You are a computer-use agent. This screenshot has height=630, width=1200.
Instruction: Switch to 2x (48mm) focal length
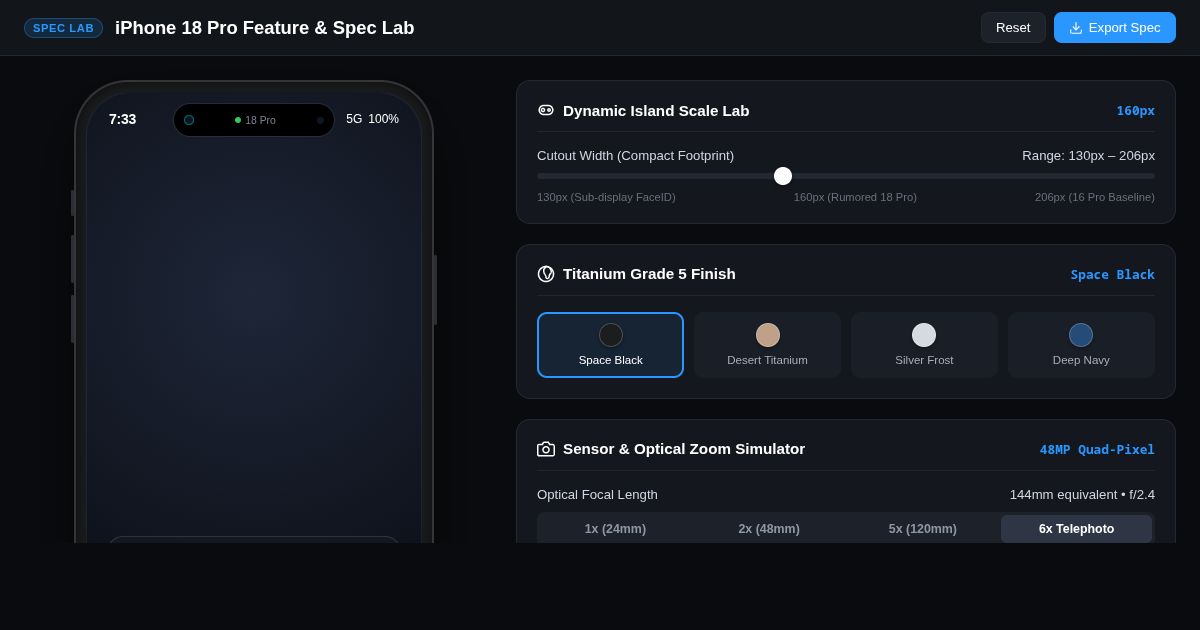point(769,529)
